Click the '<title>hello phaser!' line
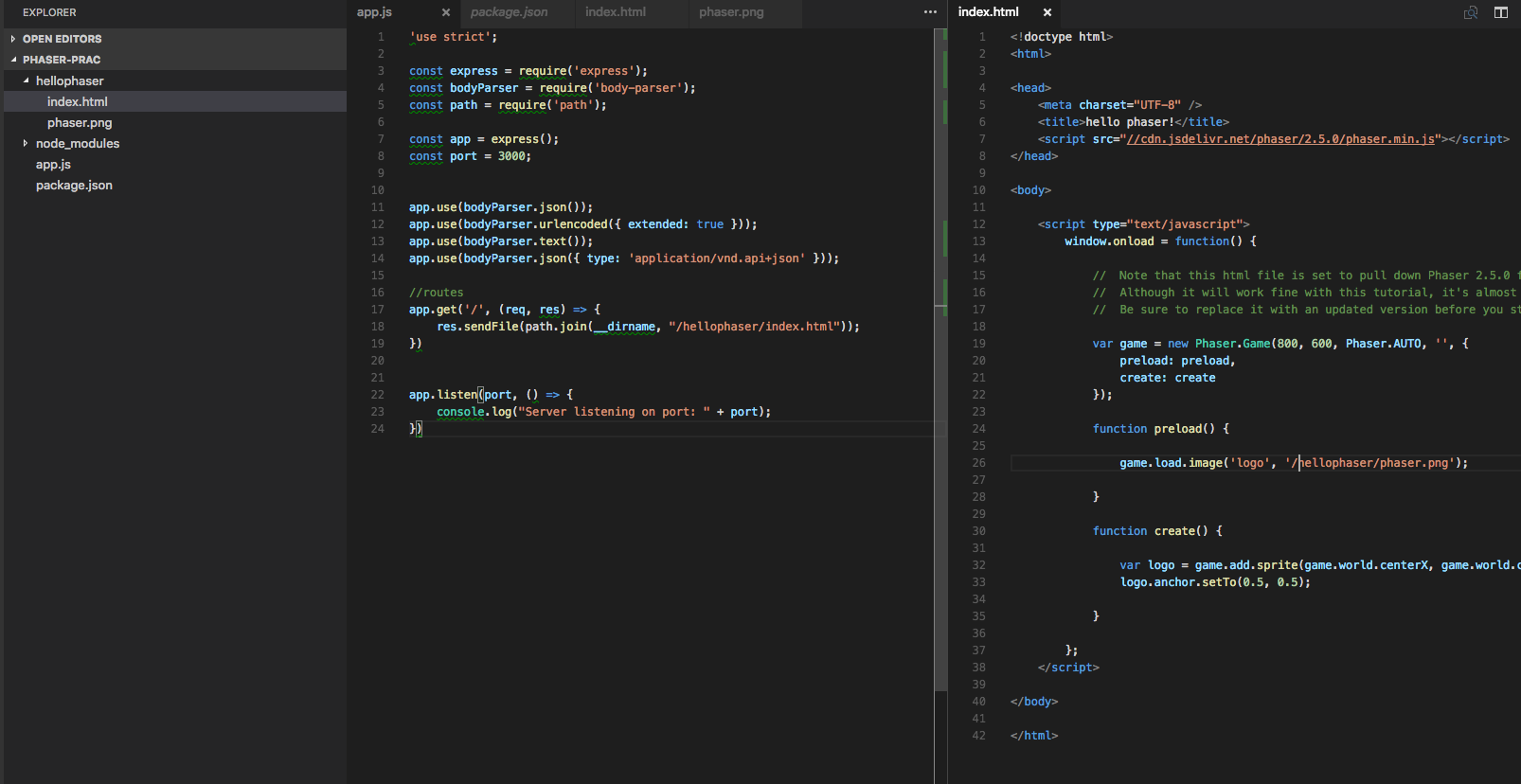Image resolution: width=1521 pixels, height=784 pixels. click(1134, 122)
